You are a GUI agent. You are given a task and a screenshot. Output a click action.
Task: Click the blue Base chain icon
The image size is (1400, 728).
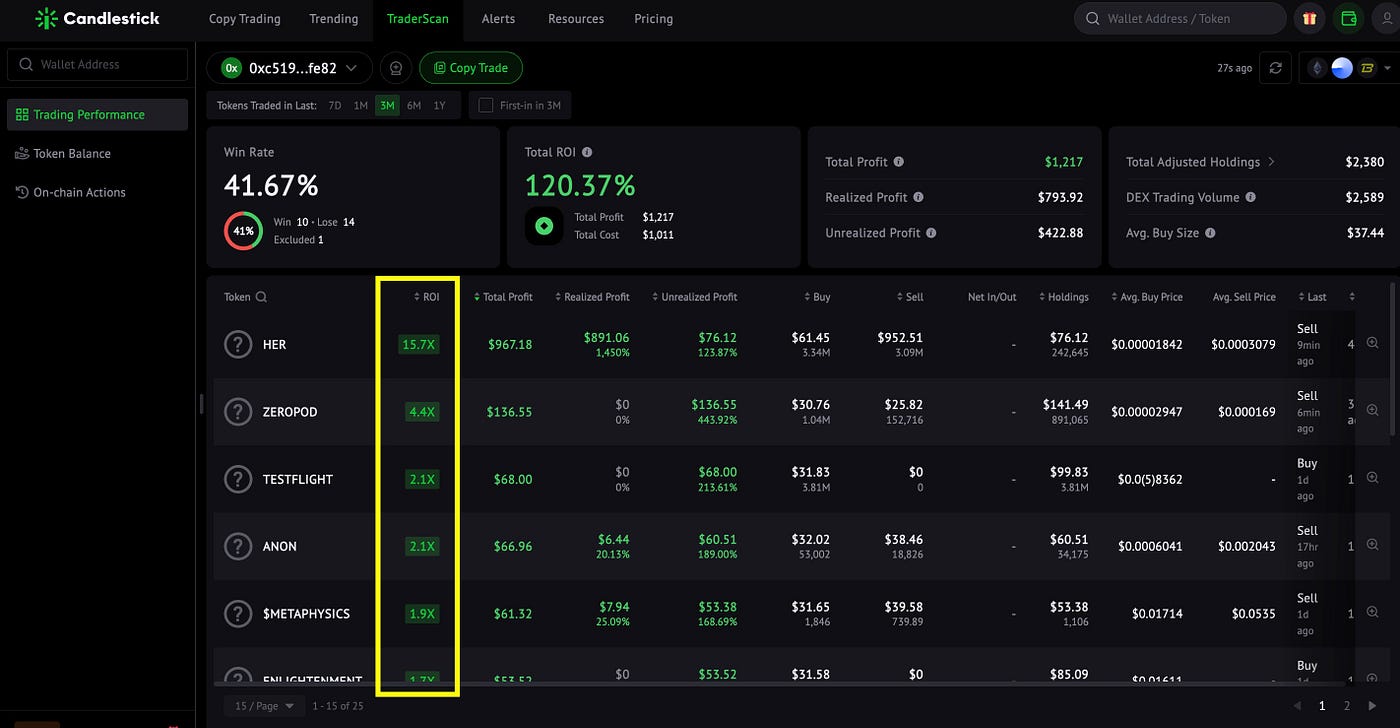[x=1342, y=68]
